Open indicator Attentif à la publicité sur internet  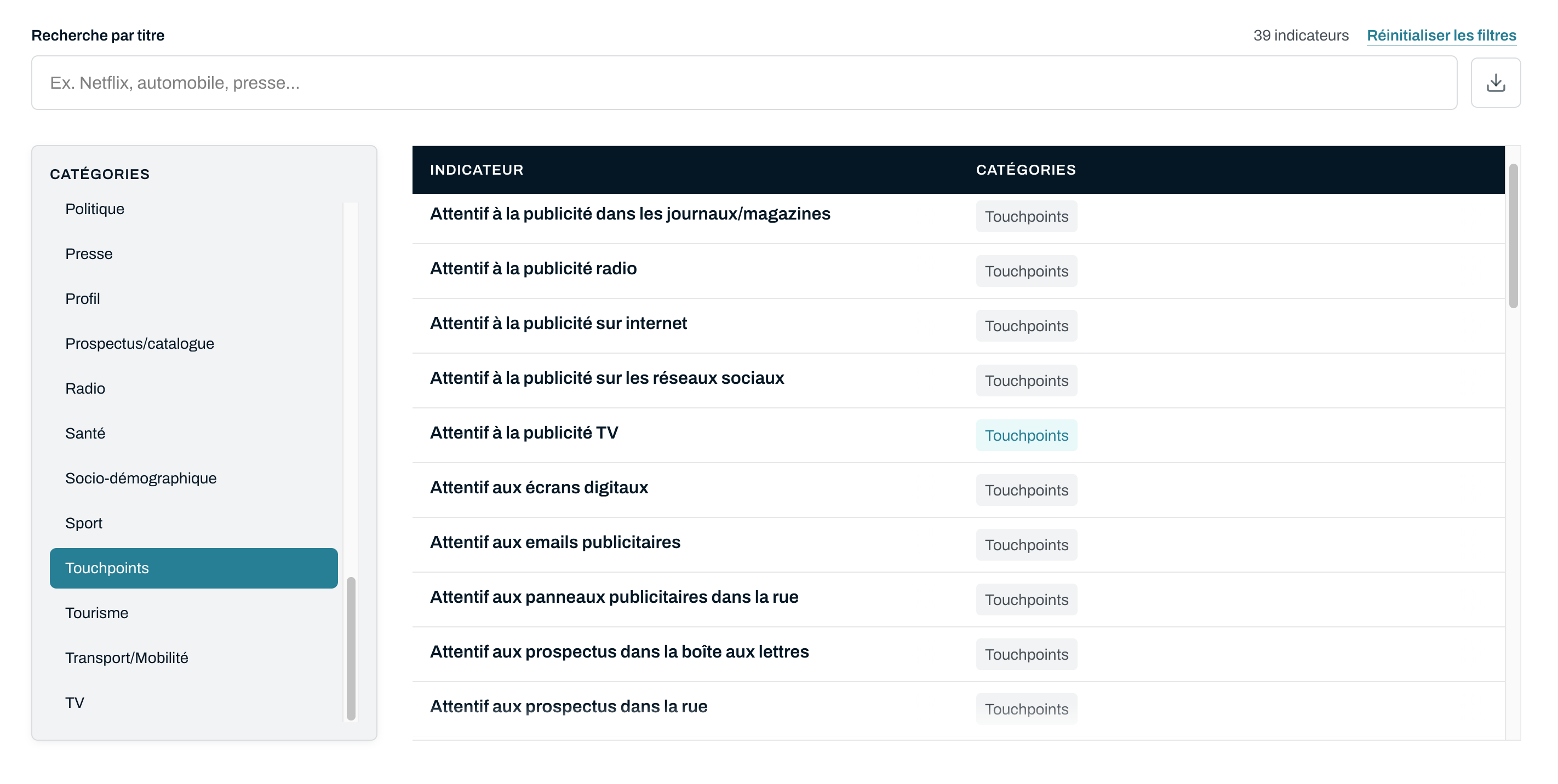point(558,324)
